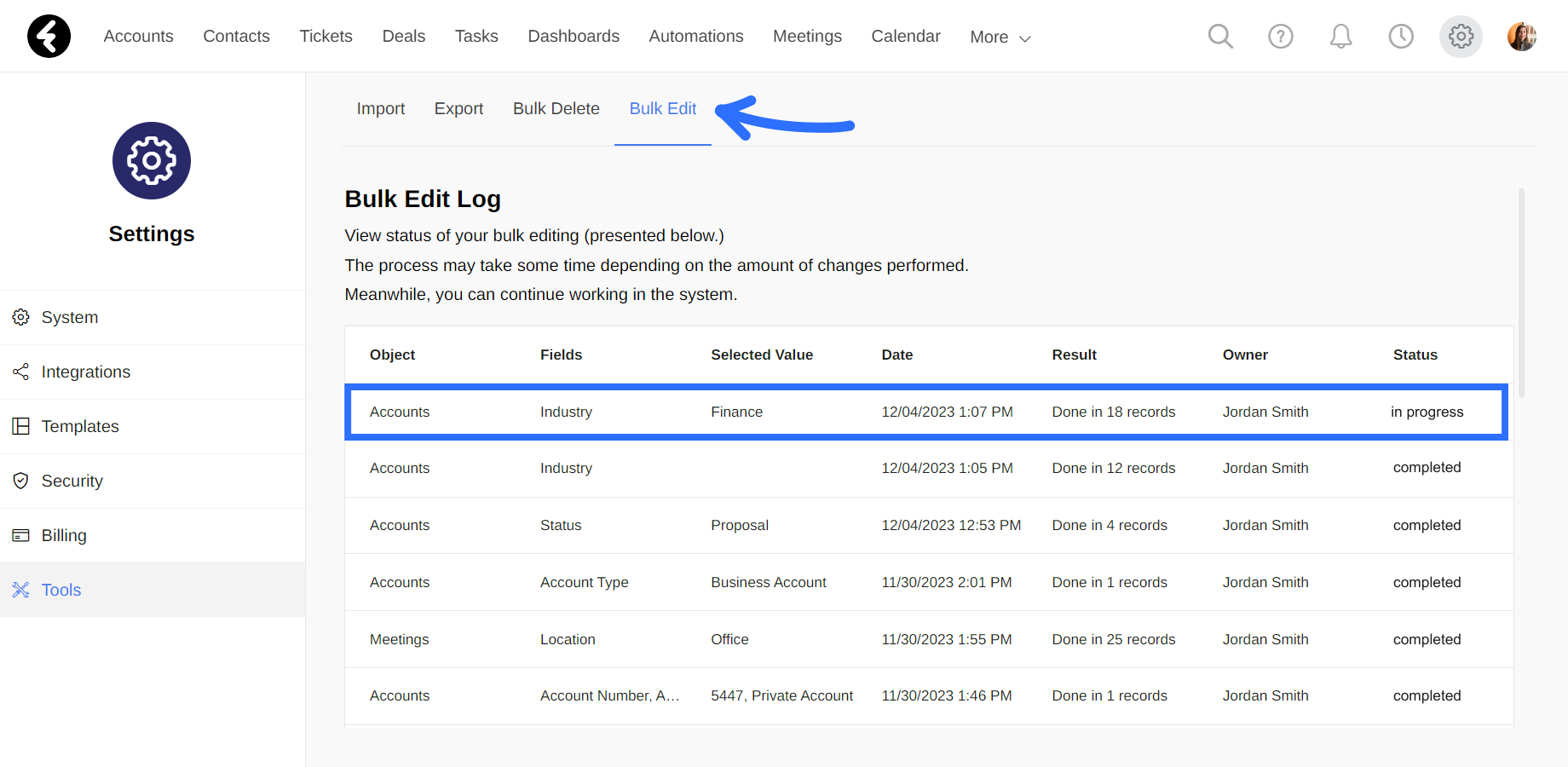This screenshot has width=1568, height=767.
Task: Click the Tools wrench icon
Action: click(x=21, y=590)
